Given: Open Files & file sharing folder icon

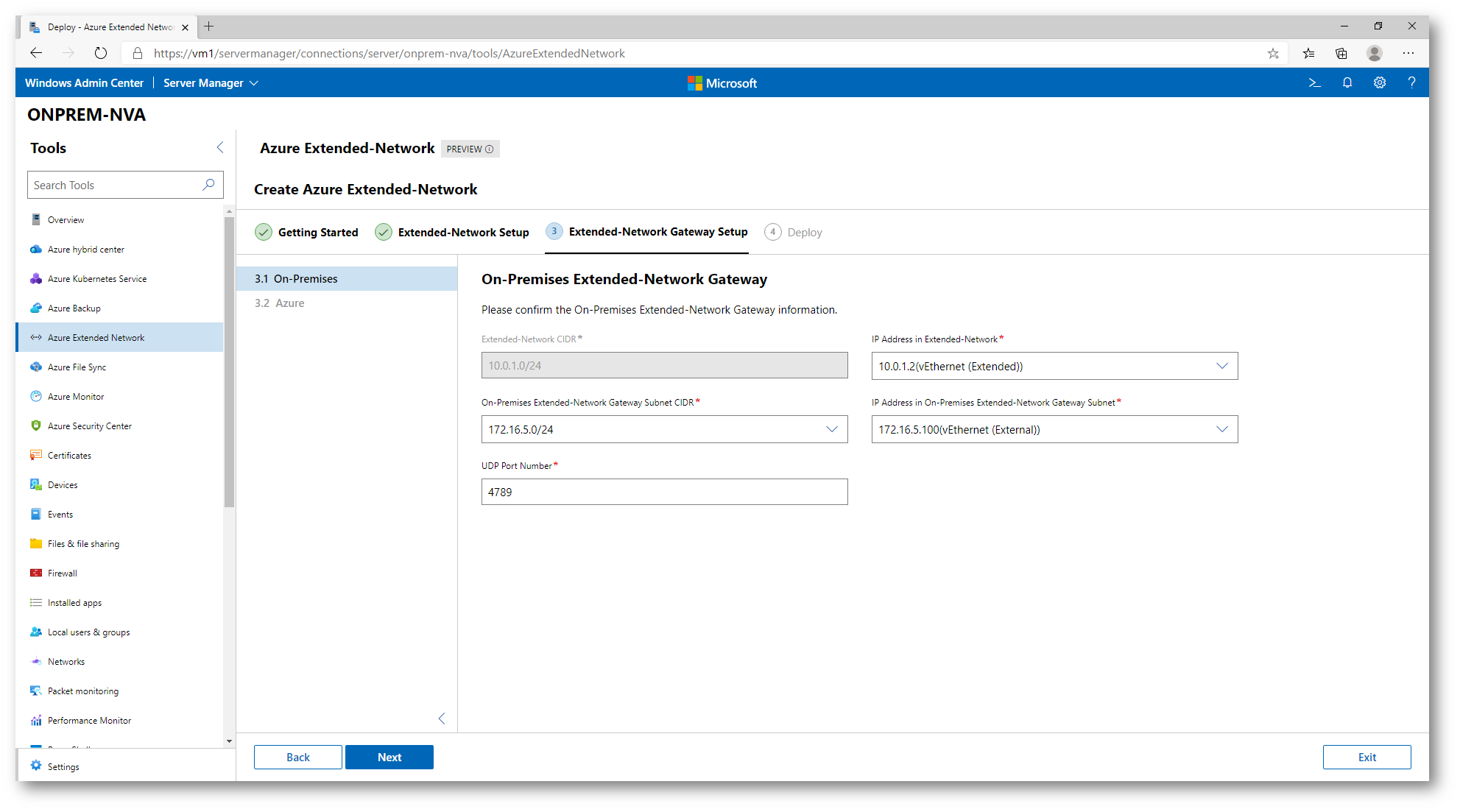Looking at the screenshot, I should point(35,543).
